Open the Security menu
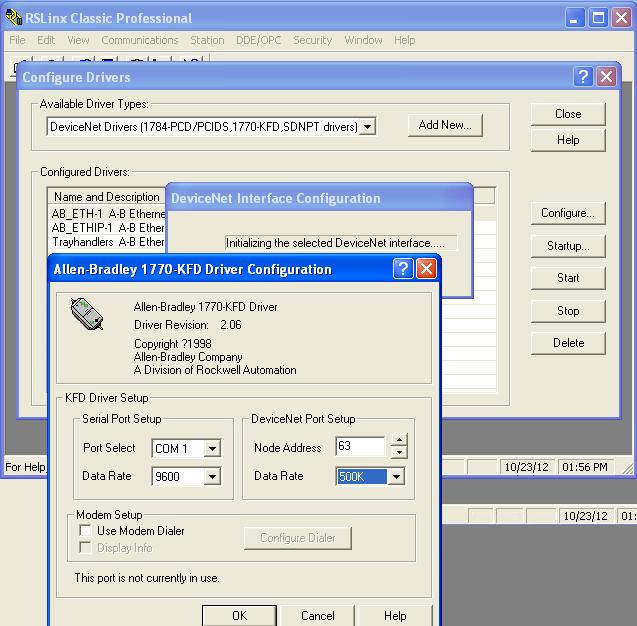This screenshot has height=626, width=637. tap(312, 40)
